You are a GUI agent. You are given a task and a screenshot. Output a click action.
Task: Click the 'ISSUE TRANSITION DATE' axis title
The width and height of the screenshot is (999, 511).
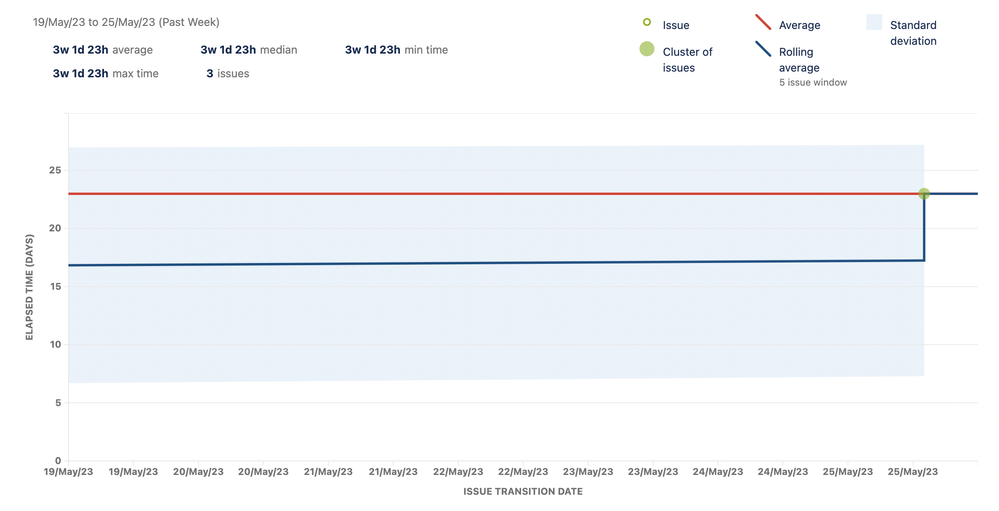[x=523, y=491]
